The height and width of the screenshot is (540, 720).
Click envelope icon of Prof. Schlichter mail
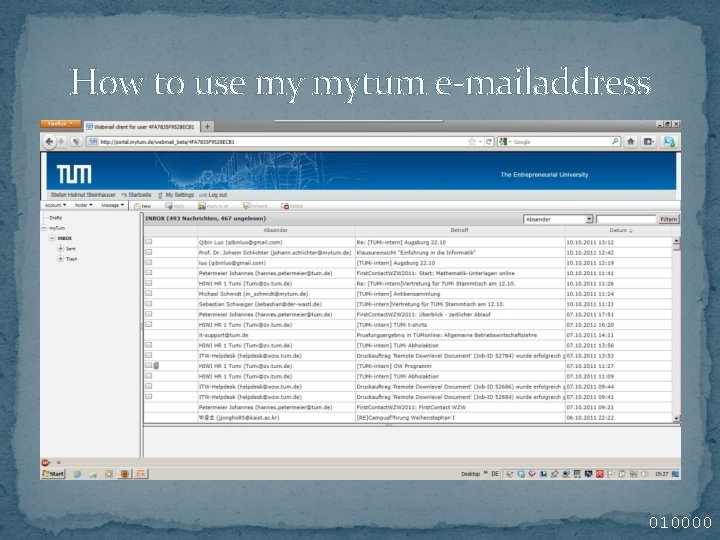(149, 252)
